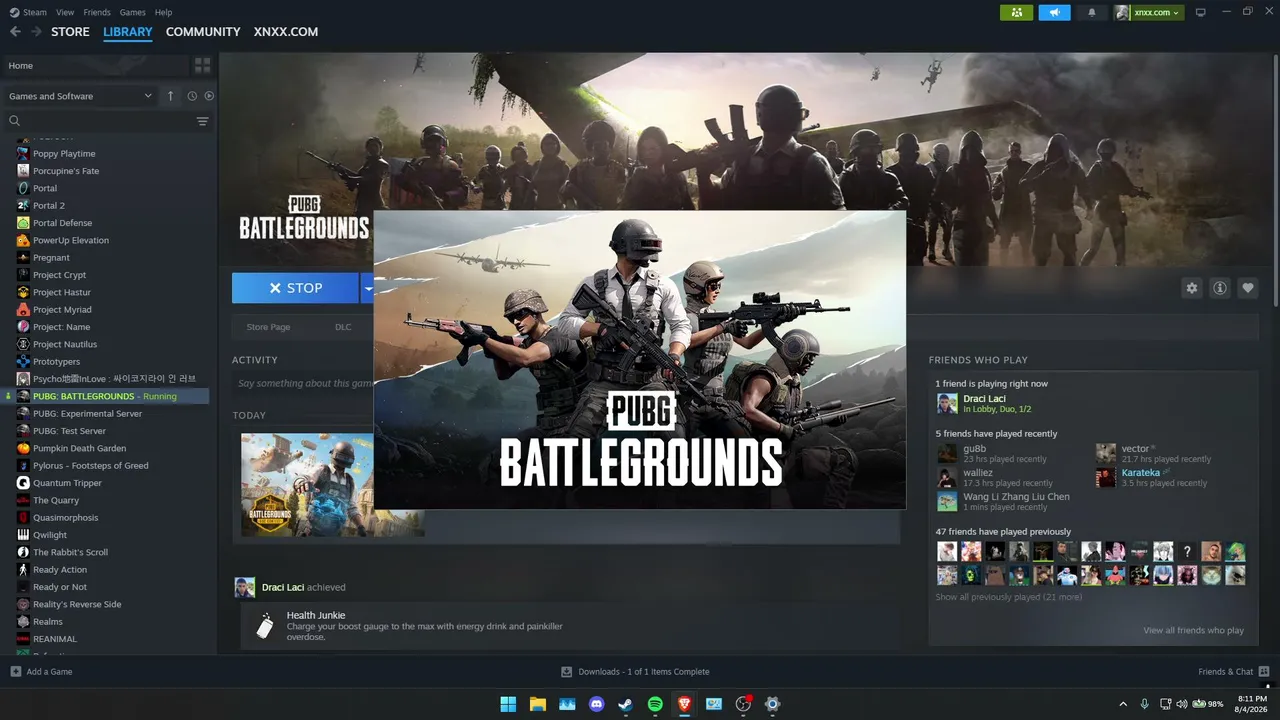
Task: Go to library Home
Action: tap(95, 66)
